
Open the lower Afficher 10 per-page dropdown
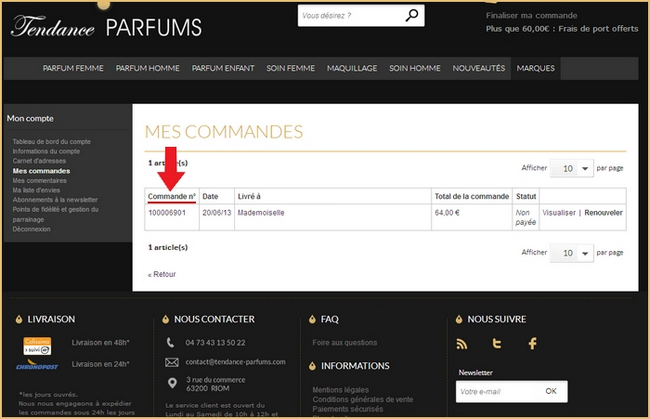(x=572, y=253)
